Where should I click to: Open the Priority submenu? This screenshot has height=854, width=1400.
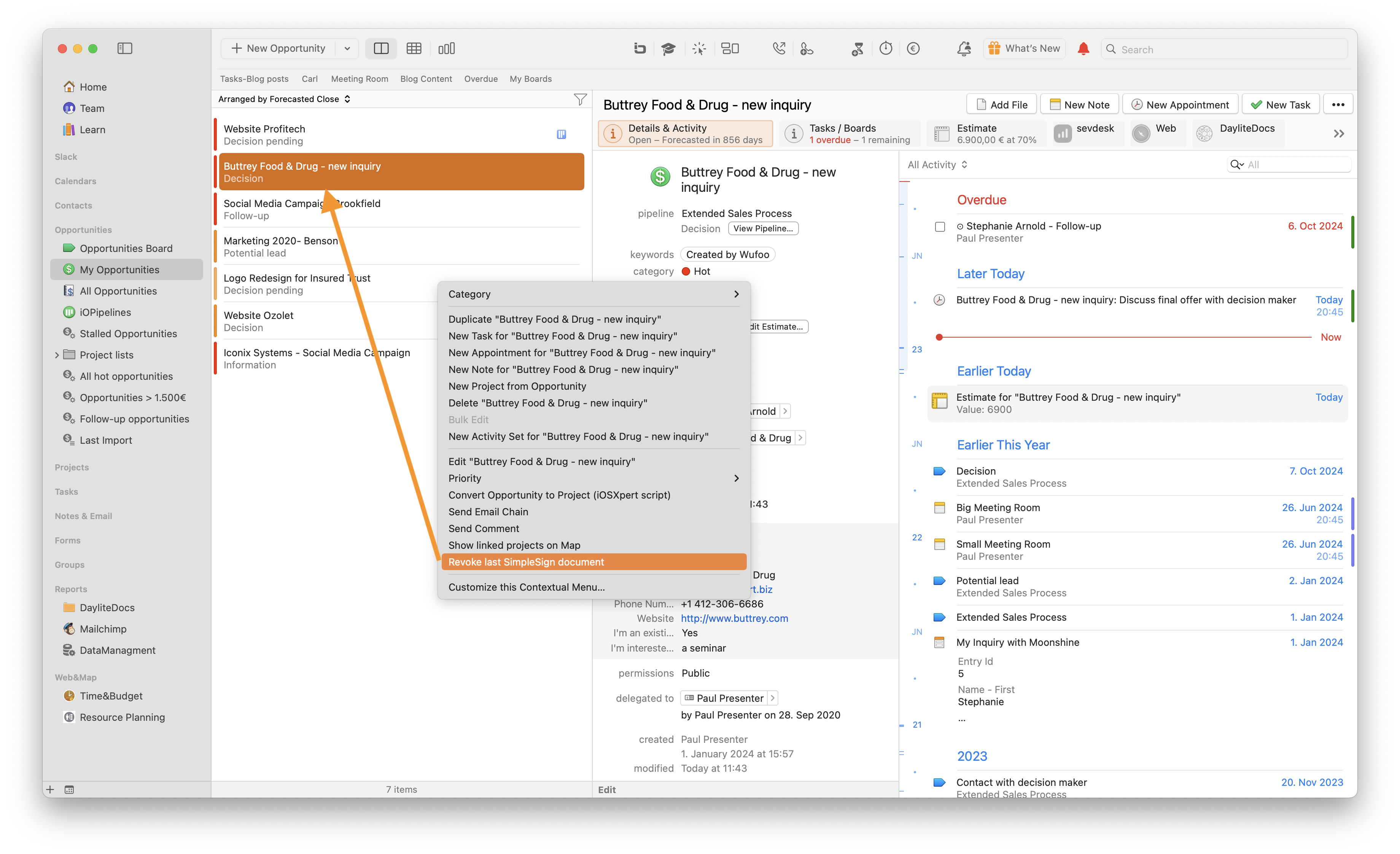click(594, 478)
